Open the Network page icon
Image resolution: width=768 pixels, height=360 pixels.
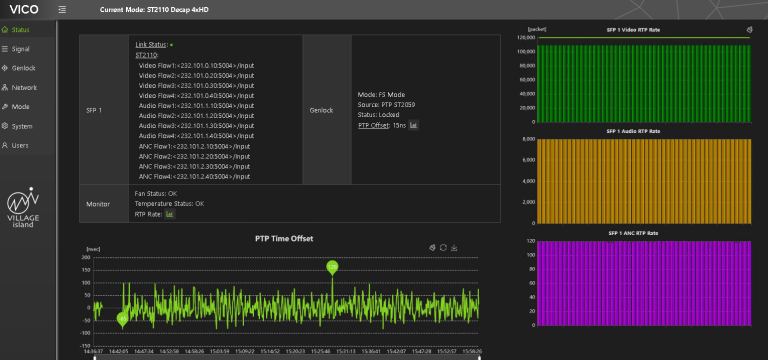tap(5, 88)
